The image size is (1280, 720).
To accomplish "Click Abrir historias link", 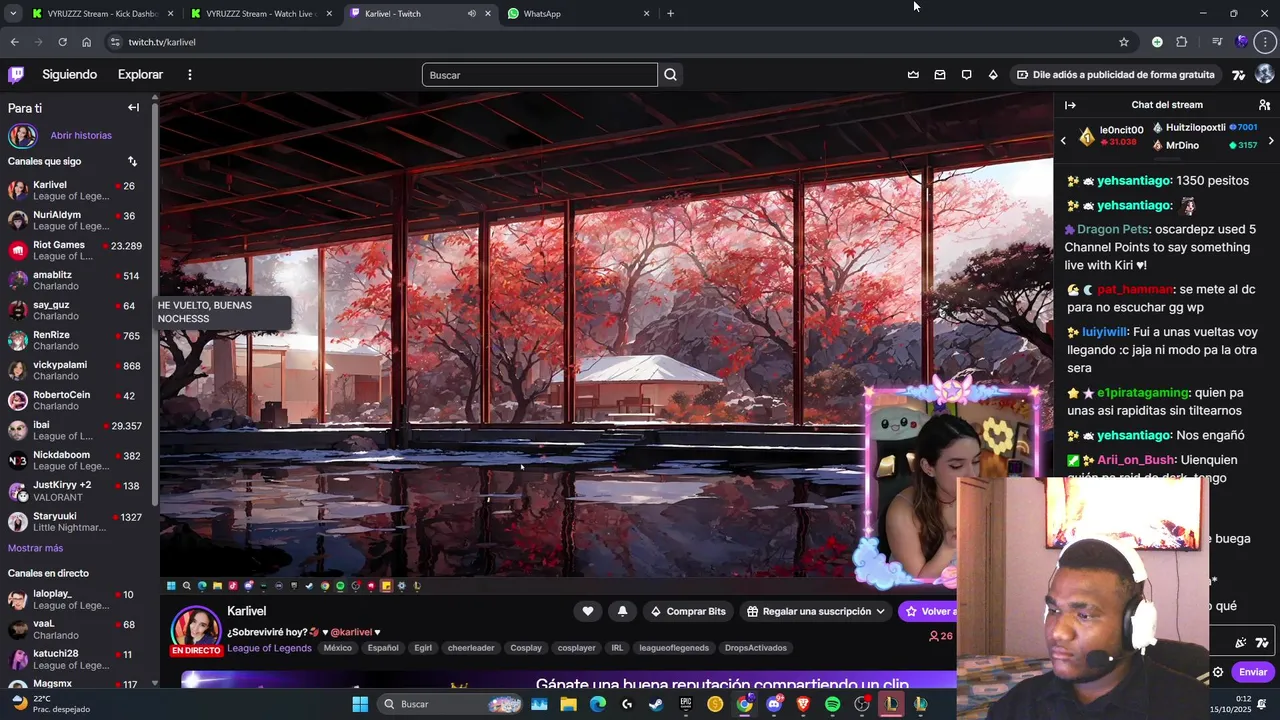I will click(81, 135).
